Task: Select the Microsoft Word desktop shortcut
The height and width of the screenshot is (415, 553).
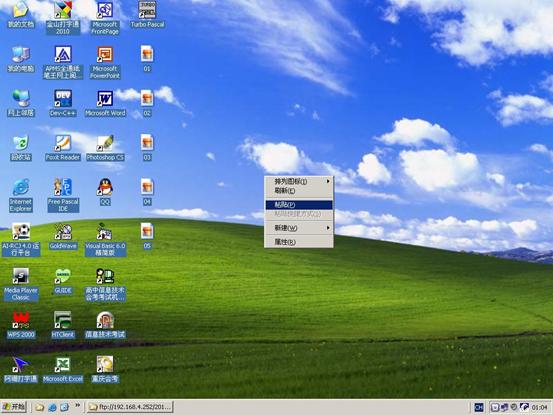Action: click(105, 103)
